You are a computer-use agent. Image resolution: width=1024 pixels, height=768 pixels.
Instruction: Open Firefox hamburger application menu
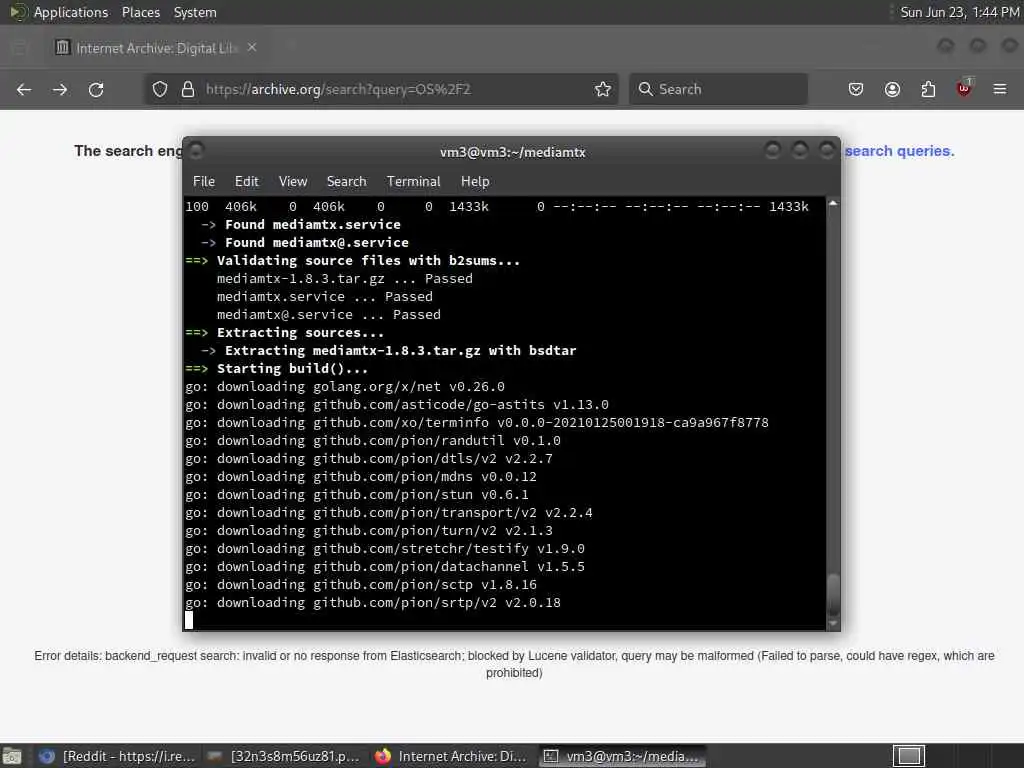[1000, 89]
